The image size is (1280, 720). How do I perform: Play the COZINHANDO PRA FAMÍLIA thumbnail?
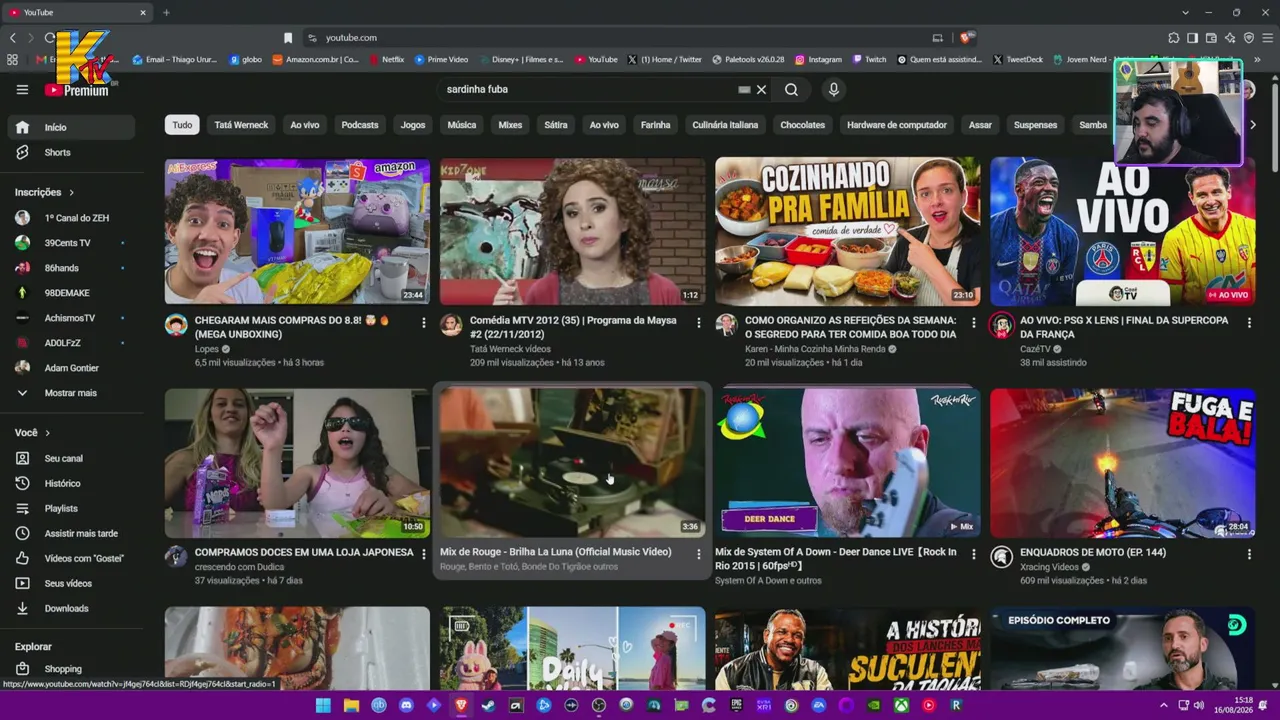pyautogui.click(x=848, y=231)
